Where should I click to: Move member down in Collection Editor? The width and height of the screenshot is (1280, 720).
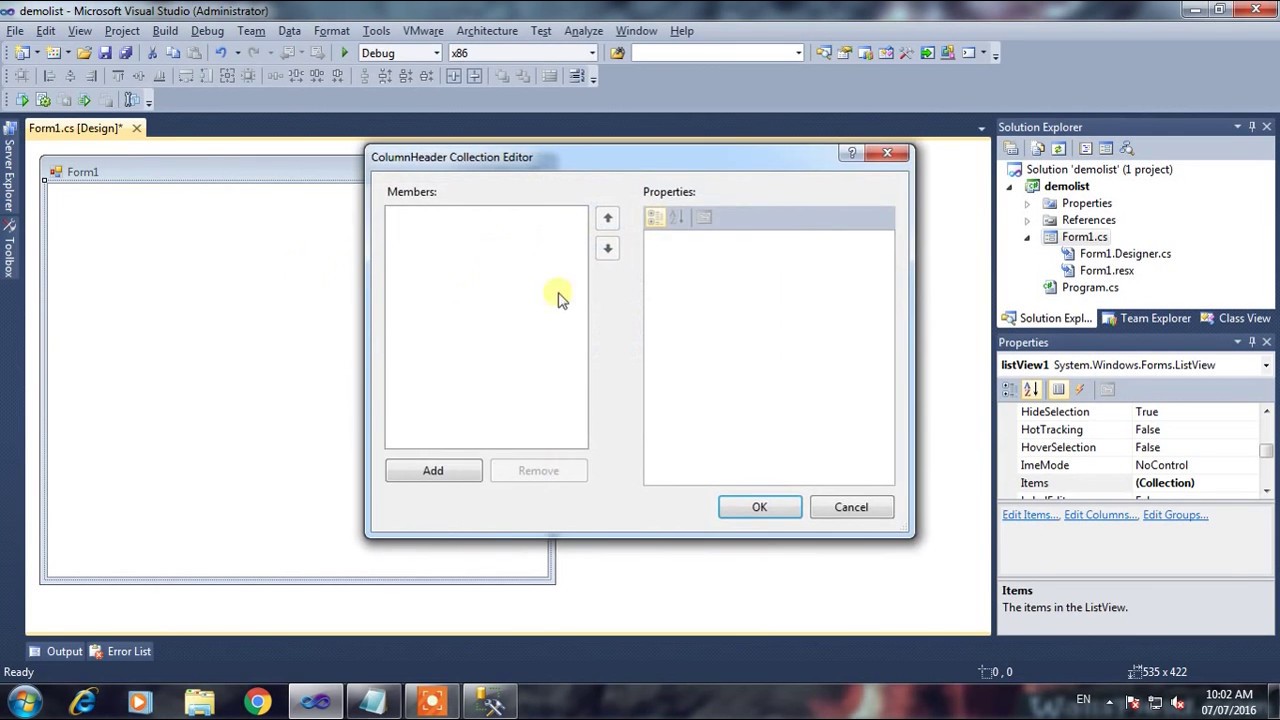(607, 248)
